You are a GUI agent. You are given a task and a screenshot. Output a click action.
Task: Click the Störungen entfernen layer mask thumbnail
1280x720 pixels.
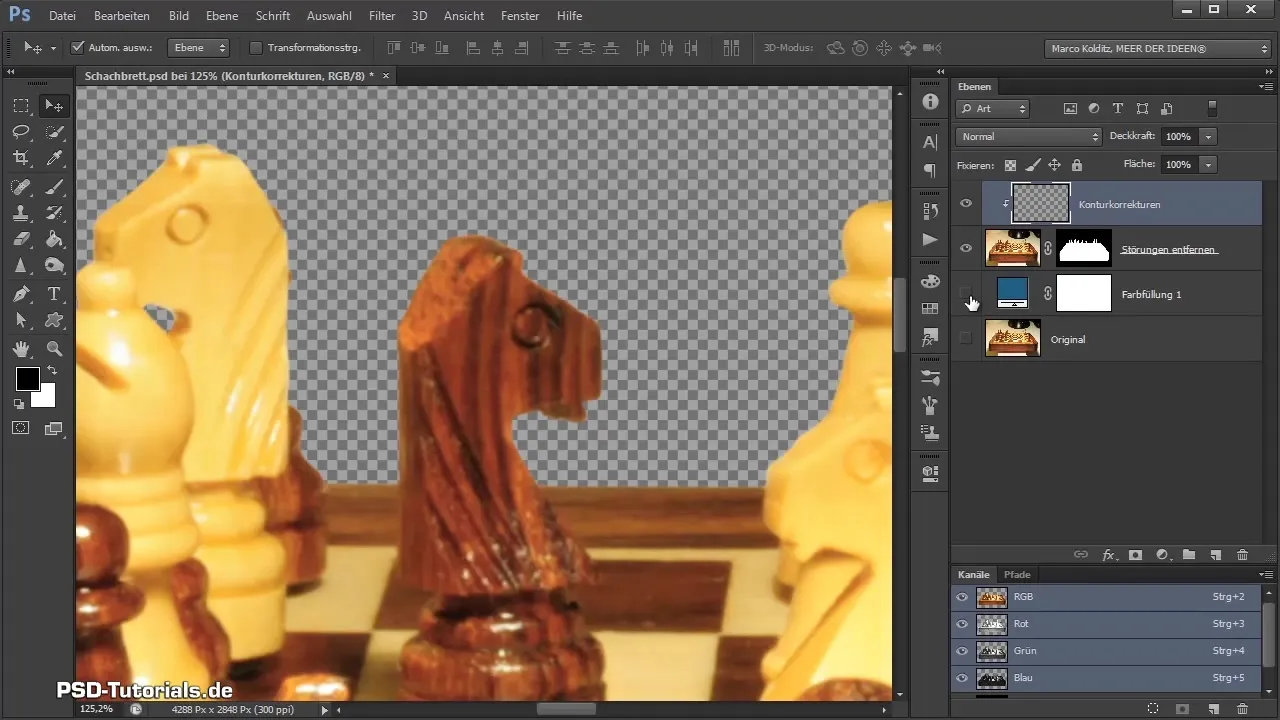coord(1084,248)
